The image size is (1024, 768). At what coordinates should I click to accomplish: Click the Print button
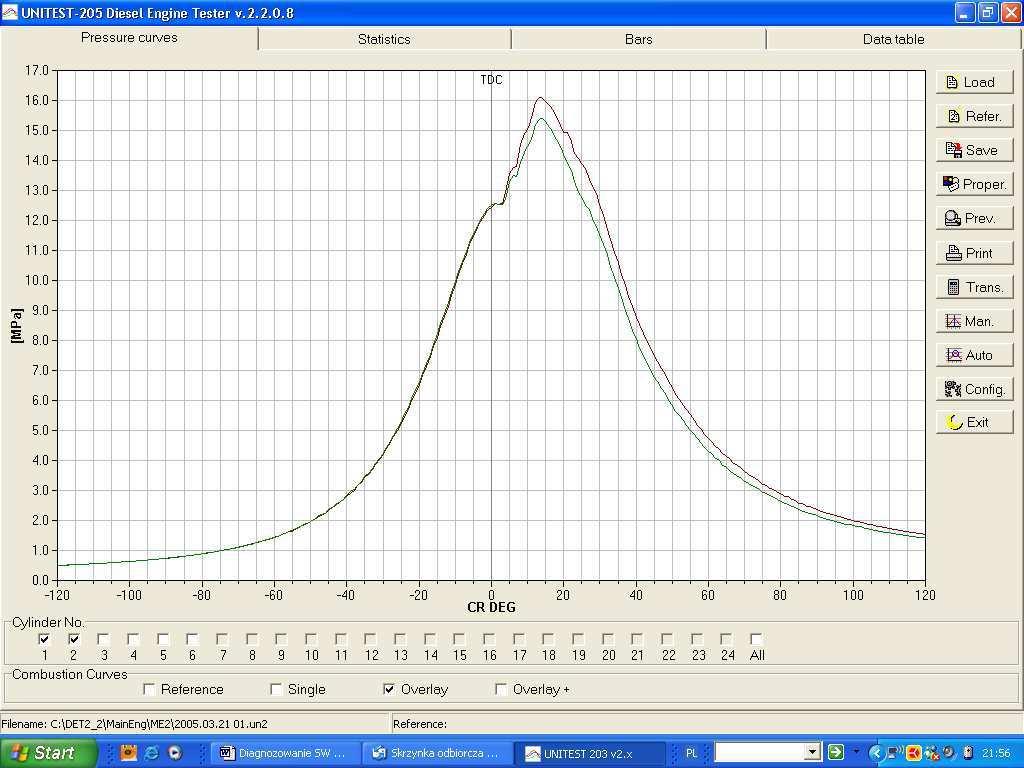(x=974, y=253)
